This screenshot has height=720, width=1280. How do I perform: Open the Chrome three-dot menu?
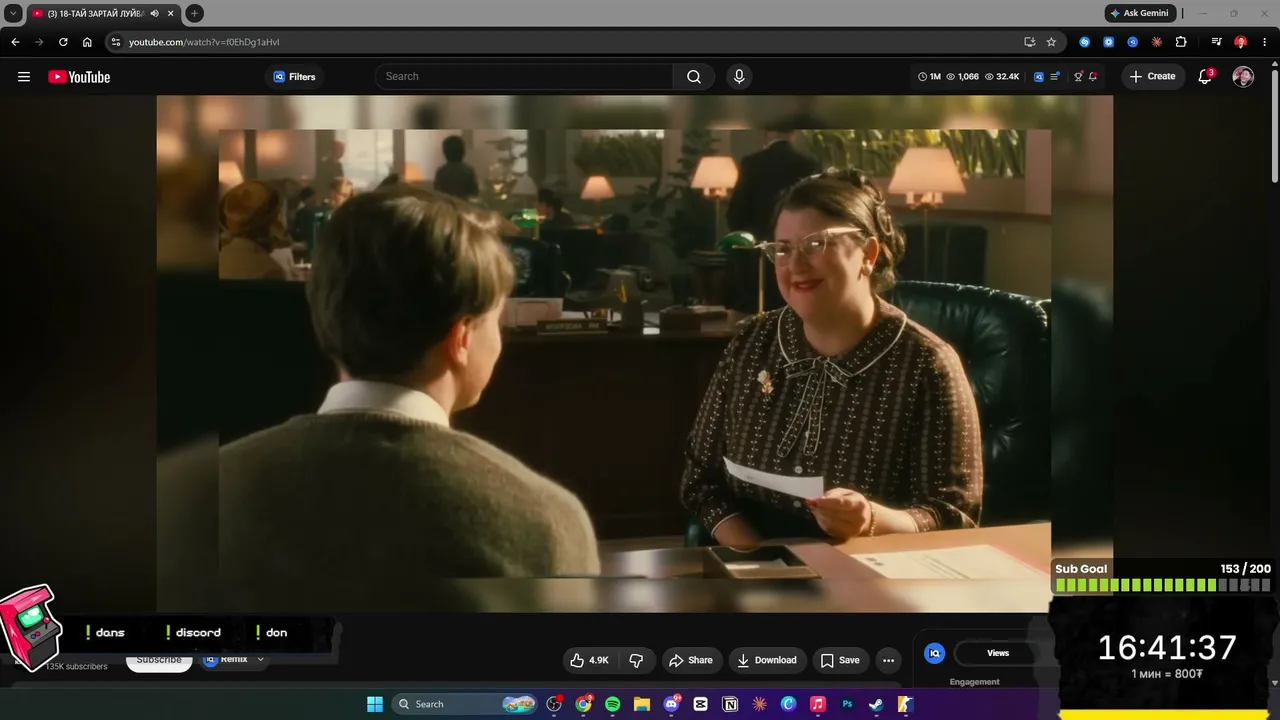click(1263, 42)
